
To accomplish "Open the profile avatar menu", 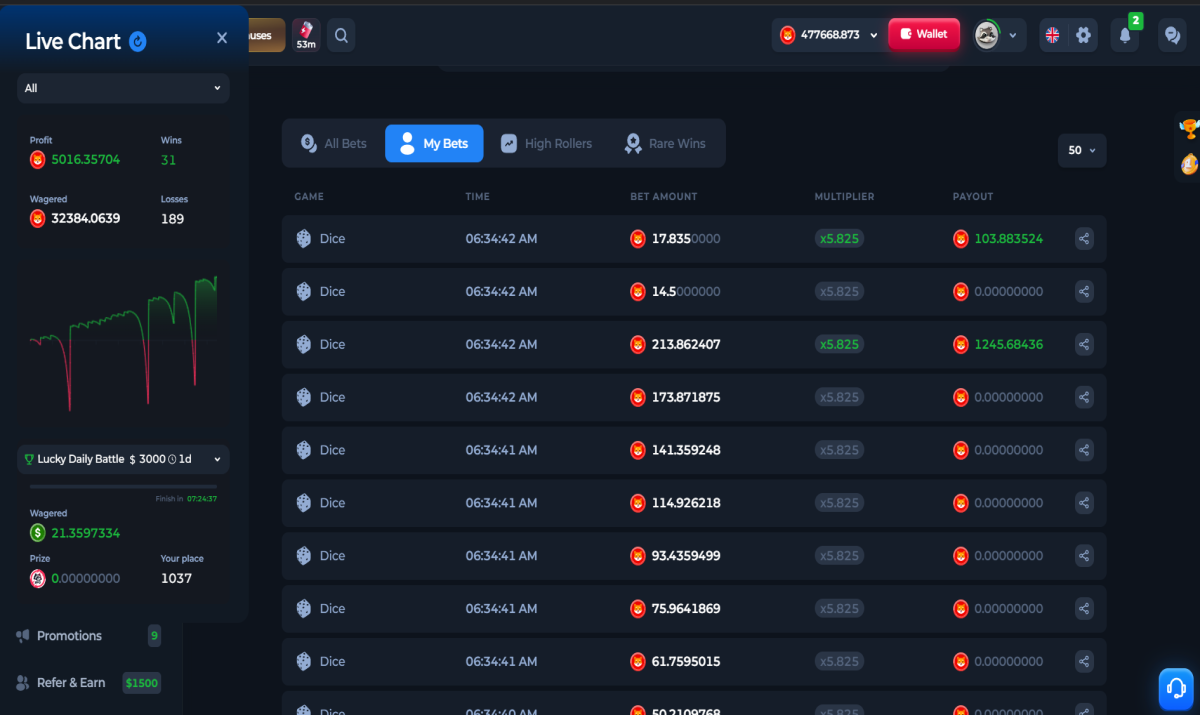I will pyautogui.click(x=999, y=35).
